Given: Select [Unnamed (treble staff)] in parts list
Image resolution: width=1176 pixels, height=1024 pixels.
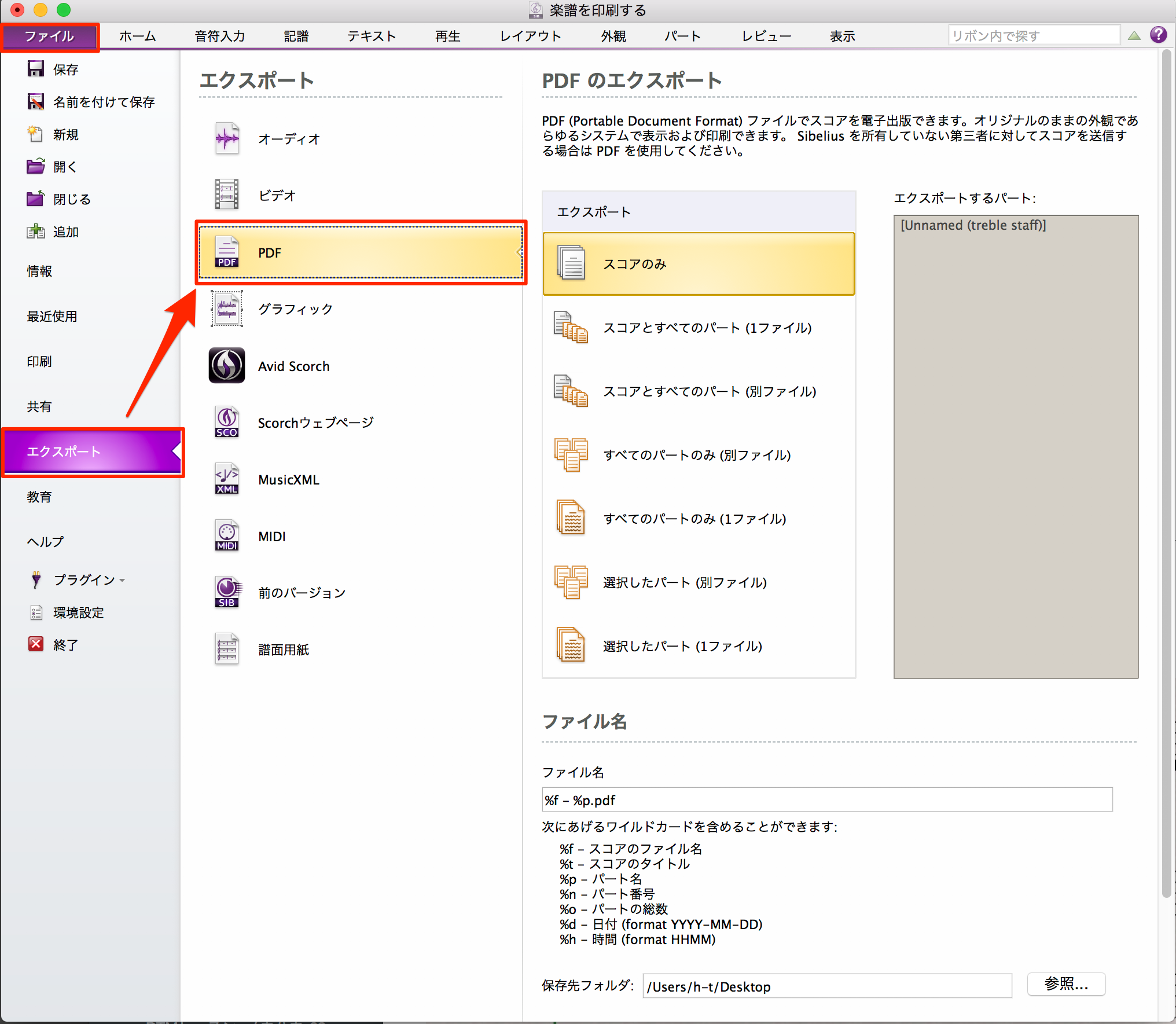Looking at the screenshot, I should tap(973, 225).
